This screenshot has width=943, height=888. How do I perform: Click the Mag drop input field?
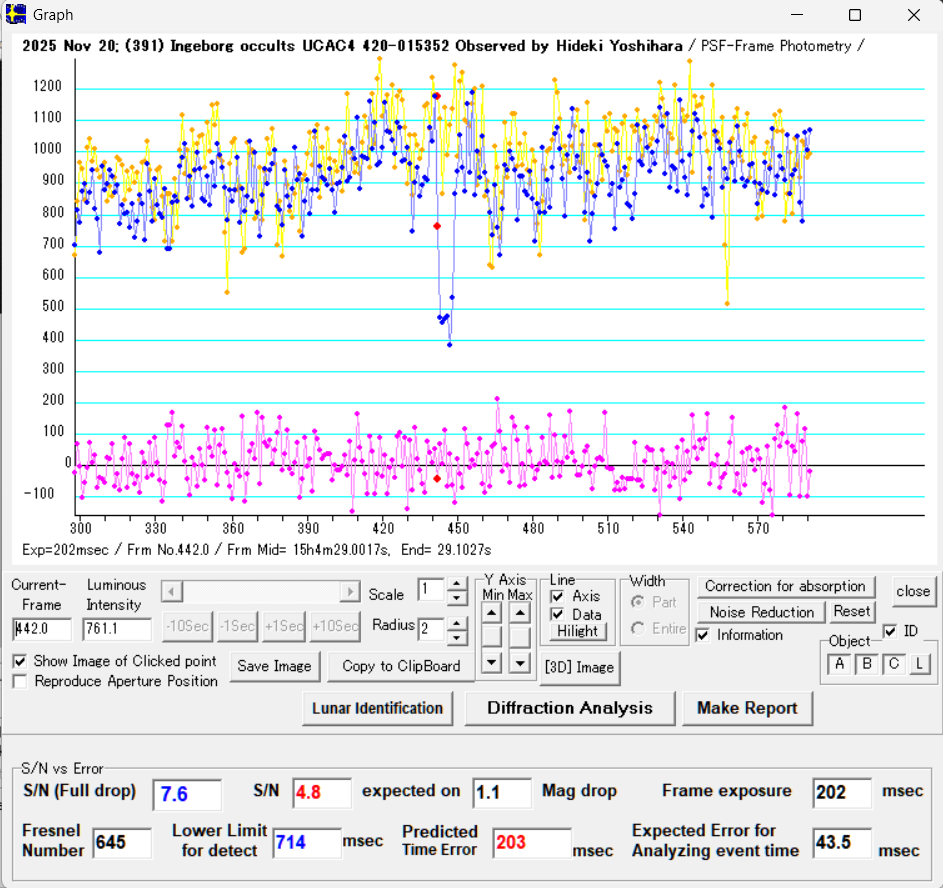(x=501, y=792)
